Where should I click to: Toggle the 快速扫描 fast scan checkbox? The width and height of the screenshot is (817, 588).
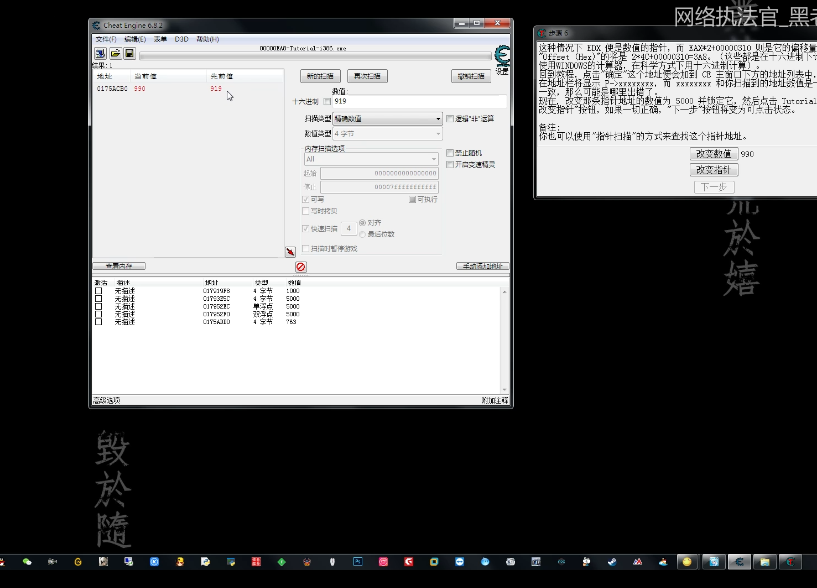[x=306, y=229]
